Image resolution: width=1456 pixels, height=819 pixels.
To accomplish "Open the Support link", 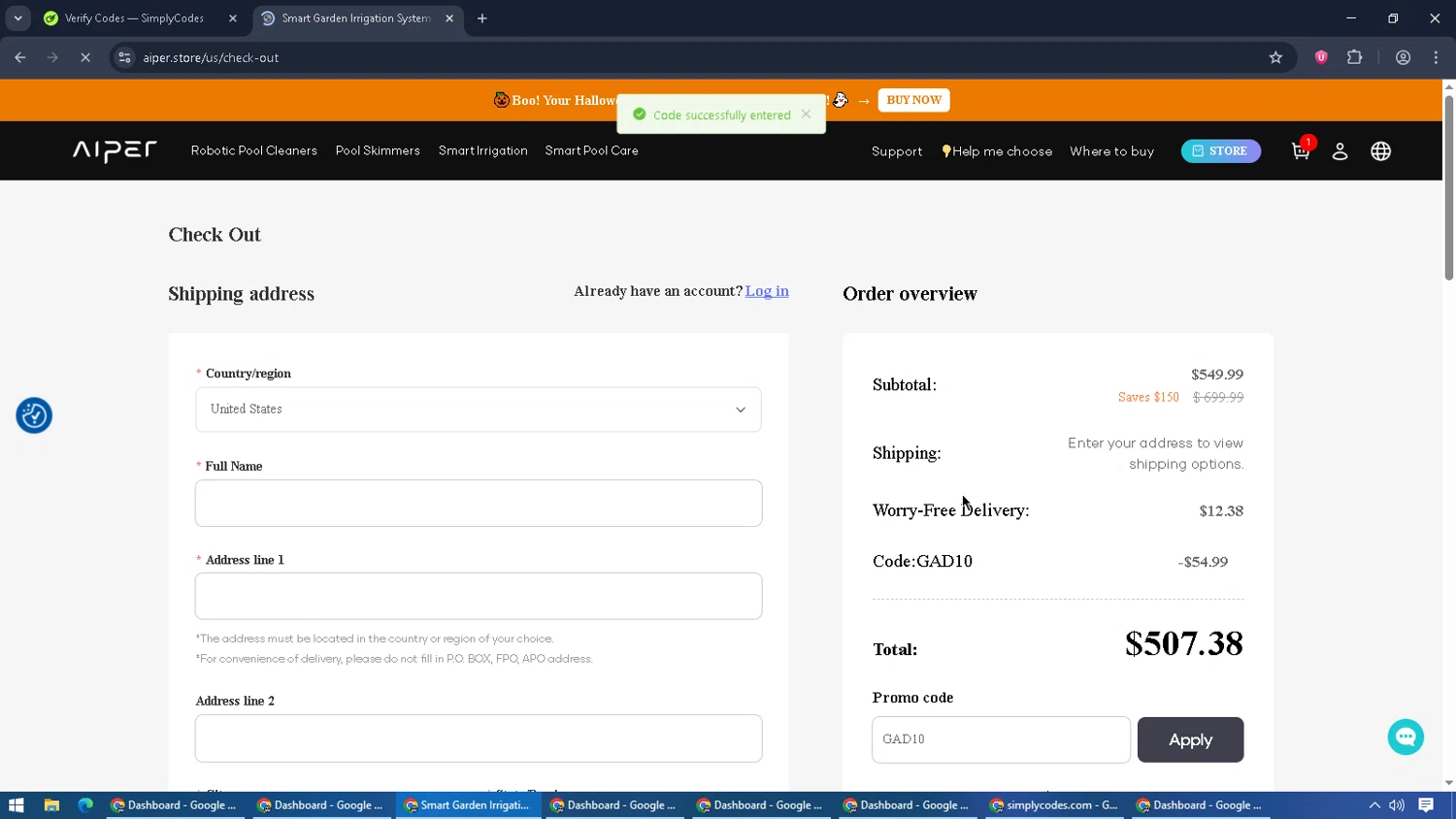I will 897,151.
